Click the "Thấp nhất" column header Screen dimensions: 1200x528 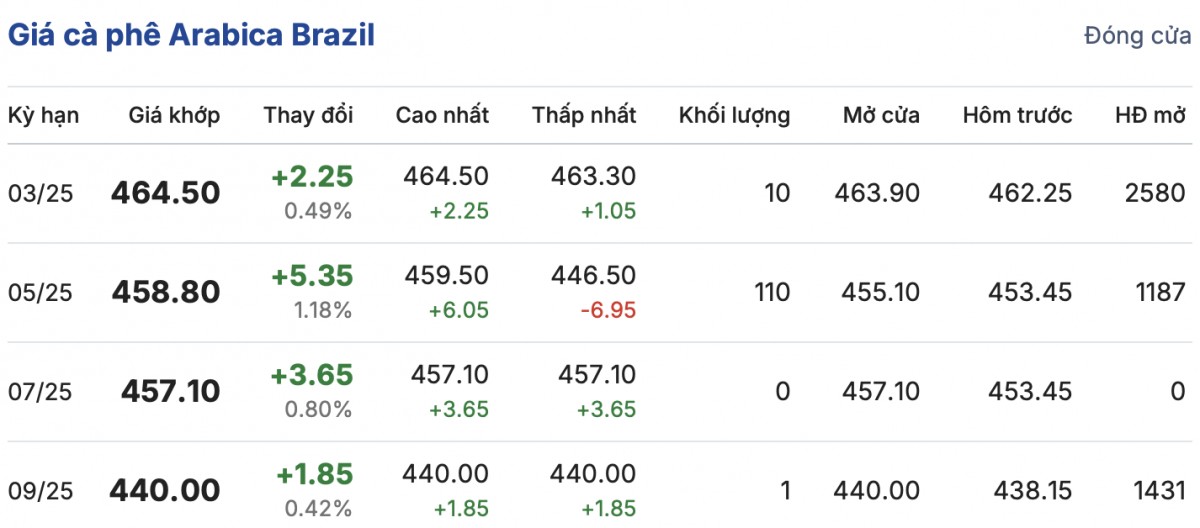pyautogui.click(x=584, y=115)
